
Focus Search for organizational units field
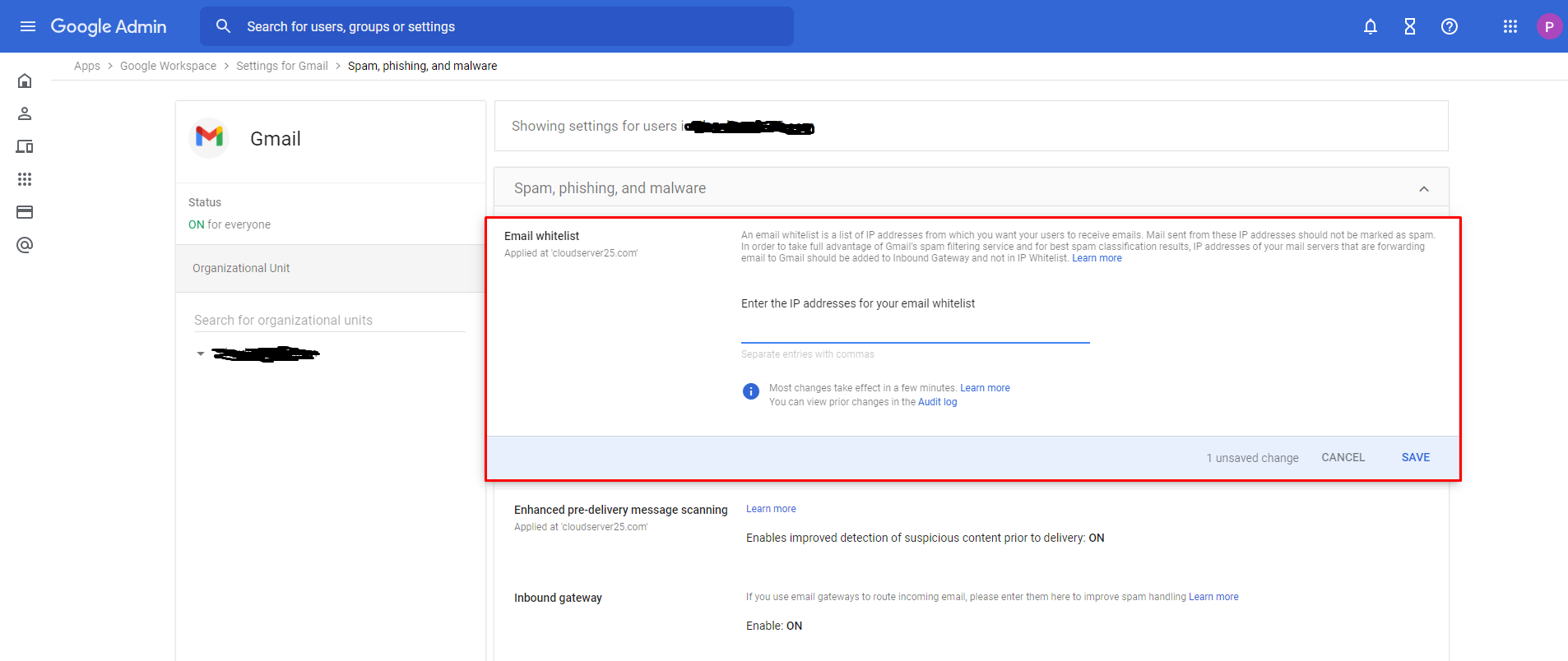point(330,320)
